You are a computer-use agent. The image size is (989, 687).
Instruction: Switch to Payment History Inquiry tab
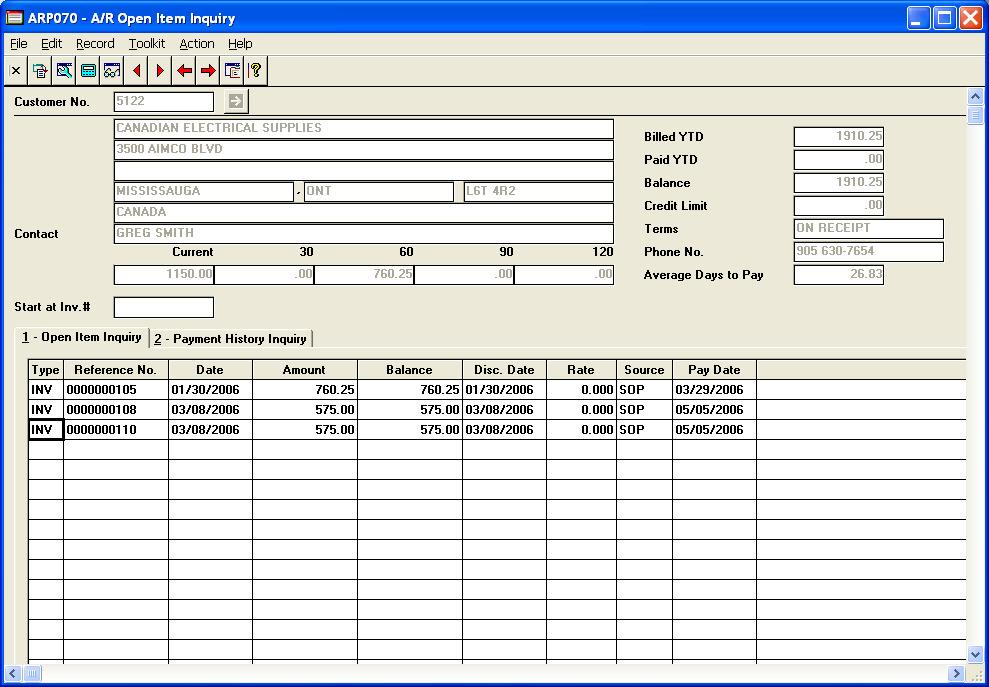point(231,339)
